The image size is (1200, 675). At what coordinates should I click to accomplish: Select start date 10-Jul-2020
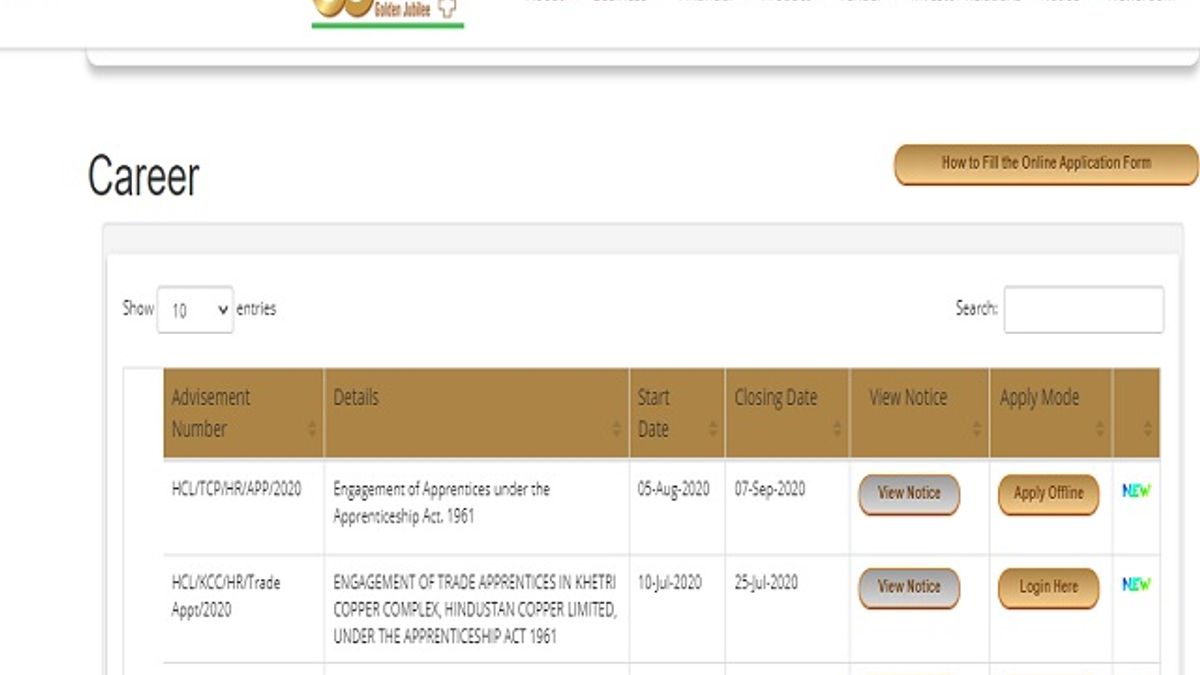pos(669,583)
